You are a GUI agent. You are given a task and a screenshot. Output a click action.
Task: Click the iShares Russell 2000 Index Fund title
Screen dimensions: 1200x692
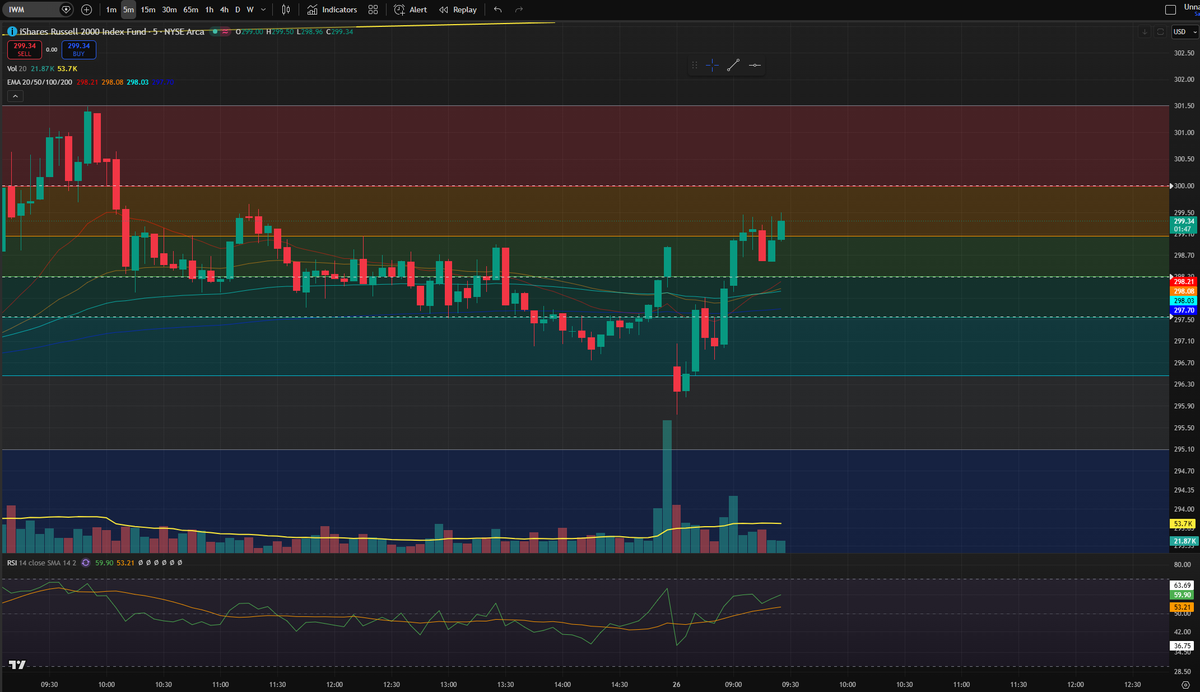click(x=113, y=32)
